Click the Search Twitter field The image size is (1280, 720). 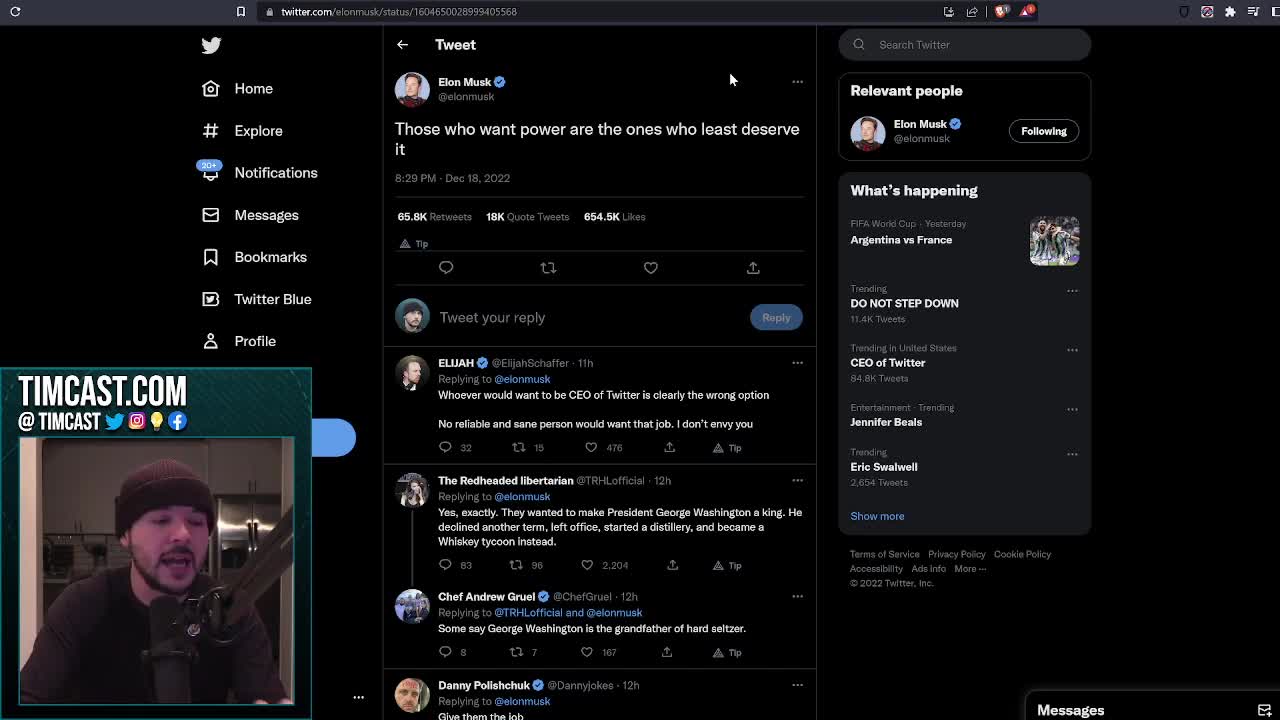coord(965,44)
